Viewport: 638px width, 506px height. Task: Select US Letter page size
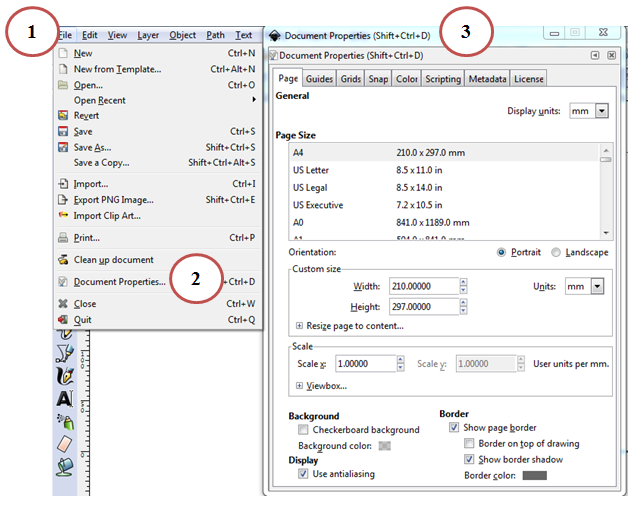pyautogui.click(x=444, y=170)
